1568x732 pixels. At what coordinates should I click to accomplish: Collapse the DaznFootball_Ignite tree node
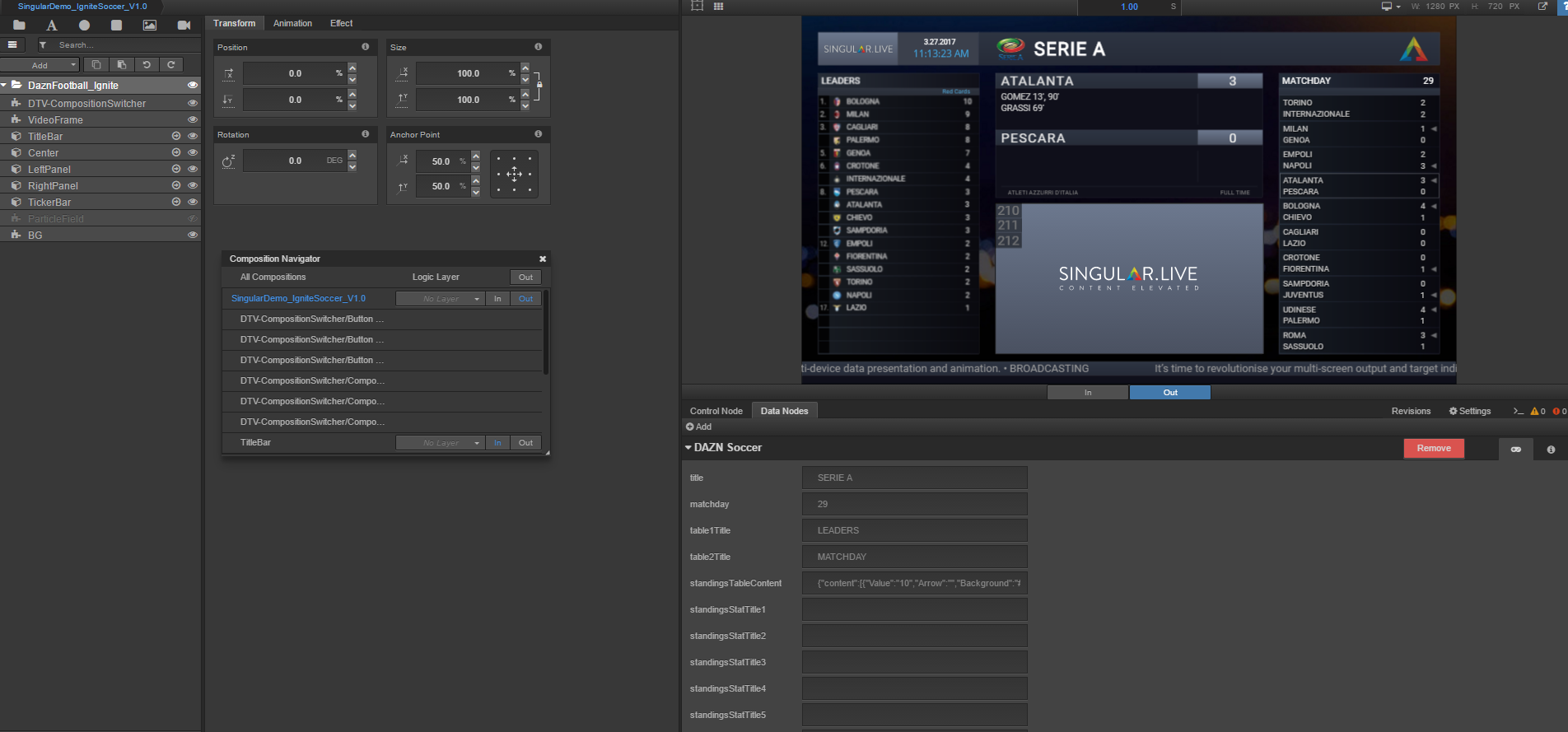(4, 85)
